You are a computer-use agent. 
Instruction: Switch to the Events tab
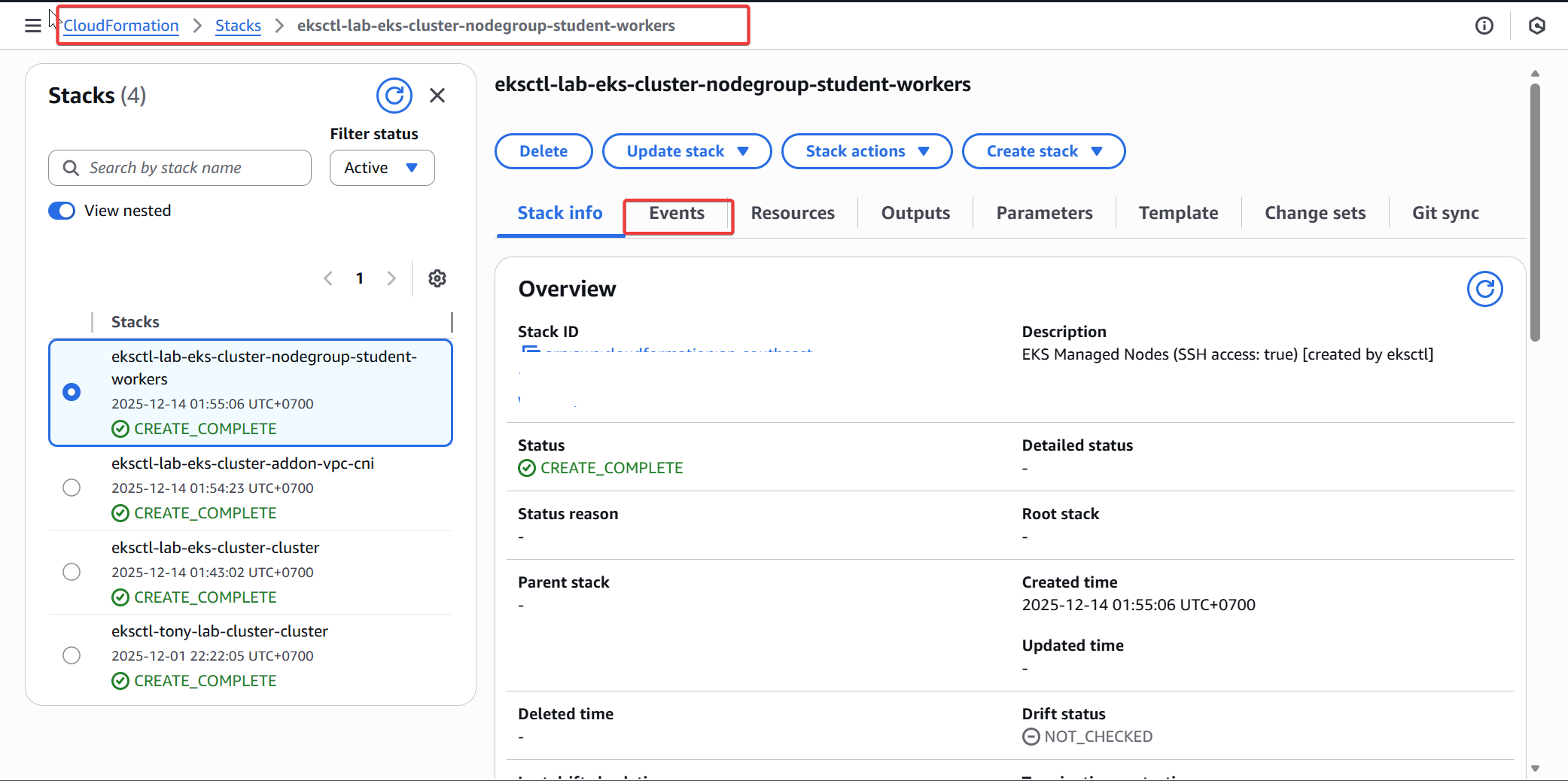[x=677, y=214]
